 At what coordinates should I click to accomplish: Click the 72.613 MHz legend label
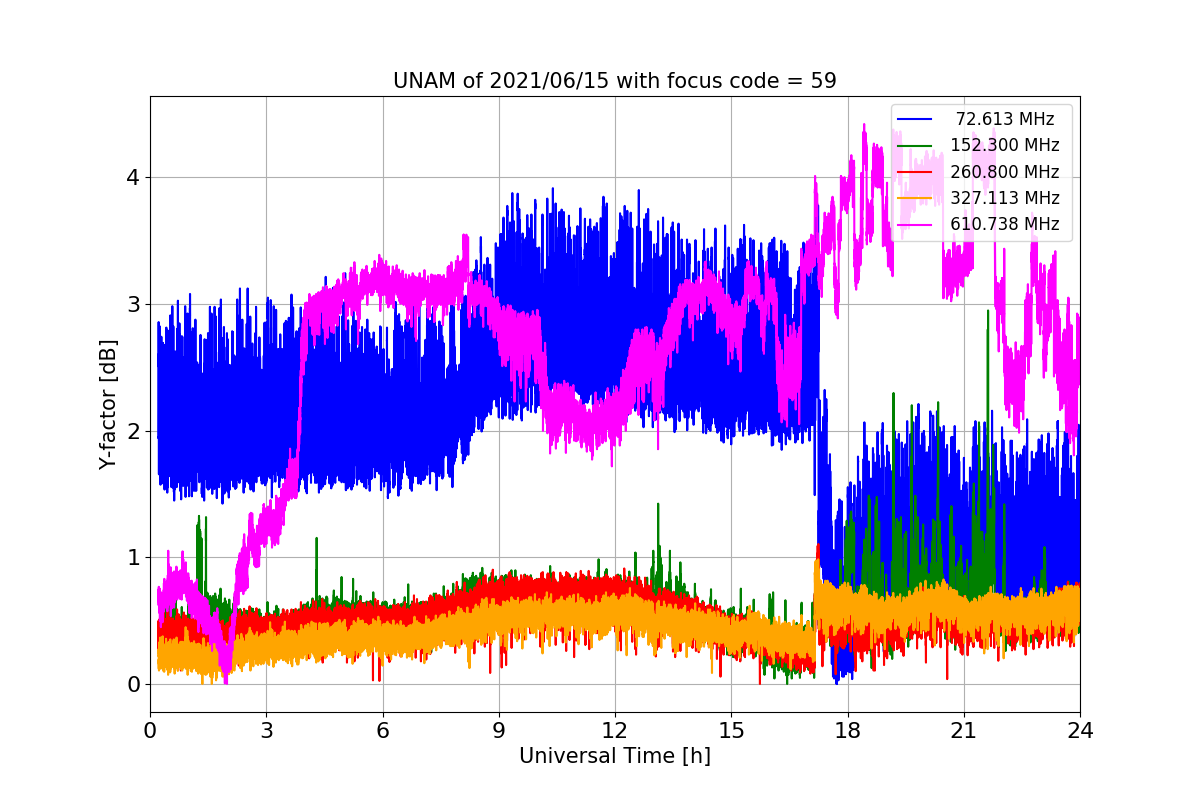[1005, 119]
